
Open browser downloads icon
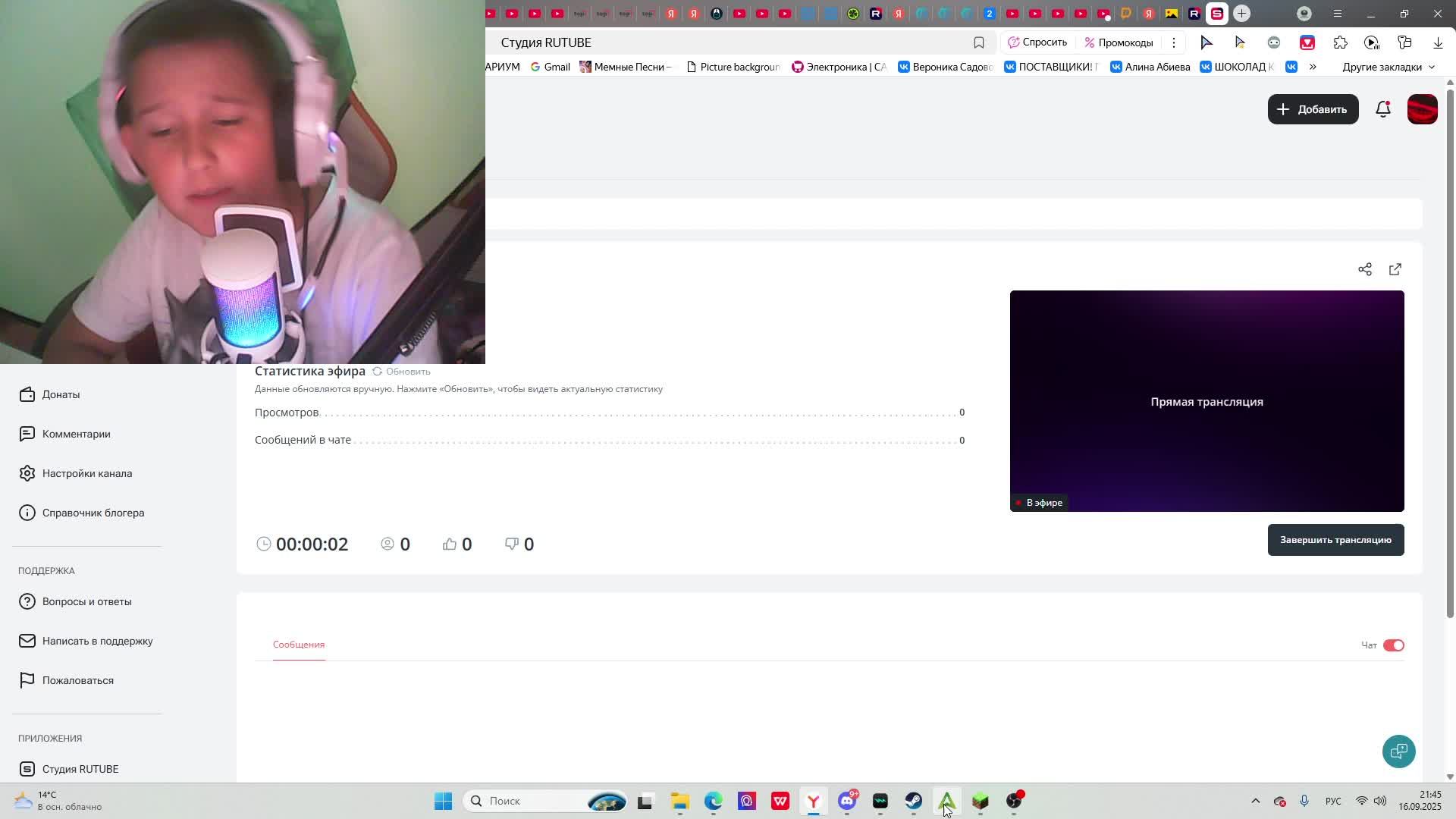[1437, 42]
